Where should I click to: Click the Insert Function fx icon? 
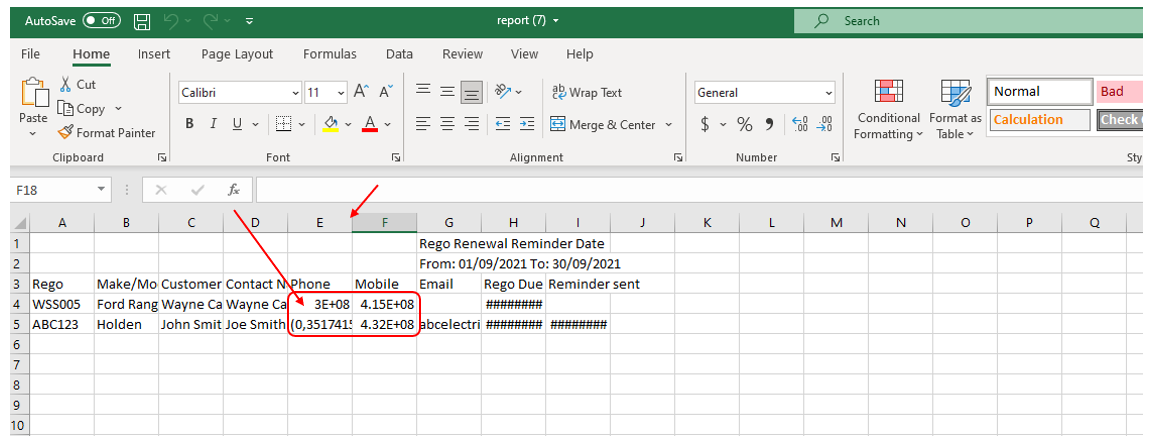234,190
